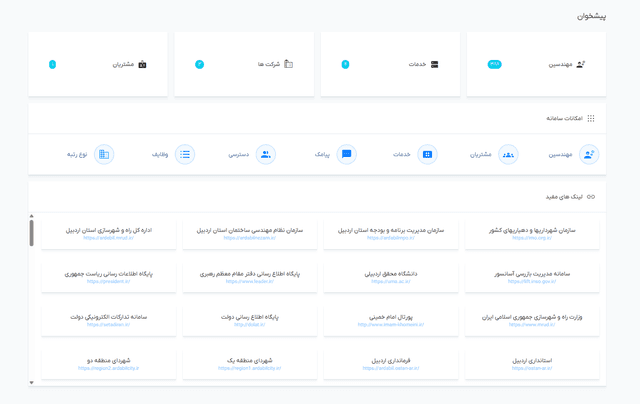Click count badge on خدمات summary card

(x=345, y=64)
